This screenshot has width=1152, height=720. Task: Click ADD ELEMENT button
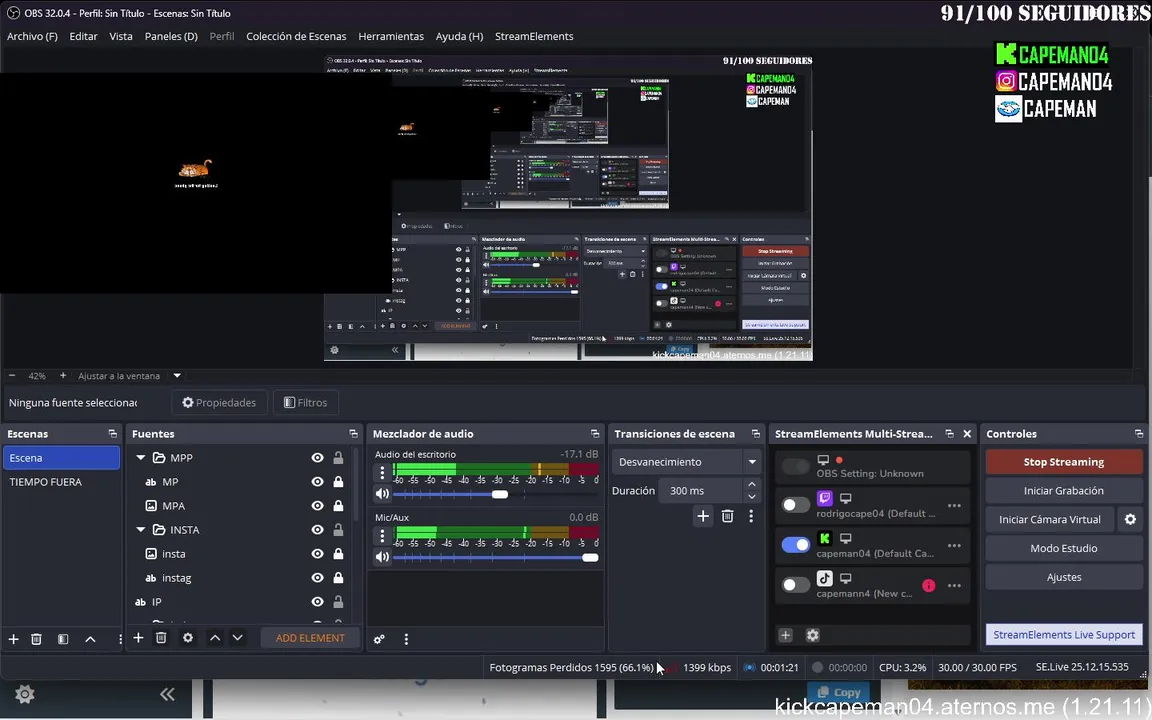pyautogui.click(x=310, y=638)
